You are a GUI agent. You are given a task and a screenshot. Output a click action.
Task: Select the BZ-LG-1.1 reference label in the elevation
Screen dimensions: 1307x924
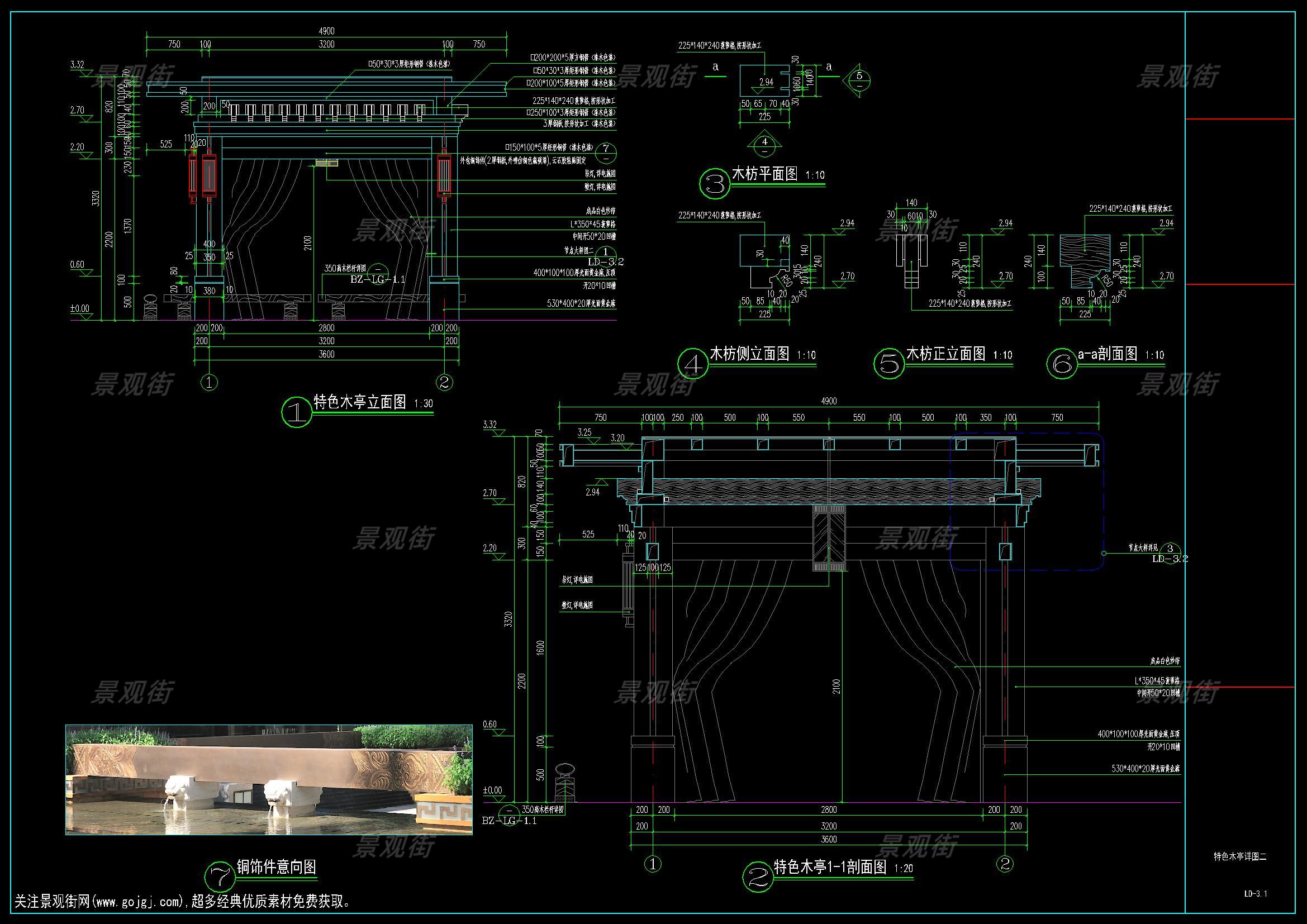377,279
